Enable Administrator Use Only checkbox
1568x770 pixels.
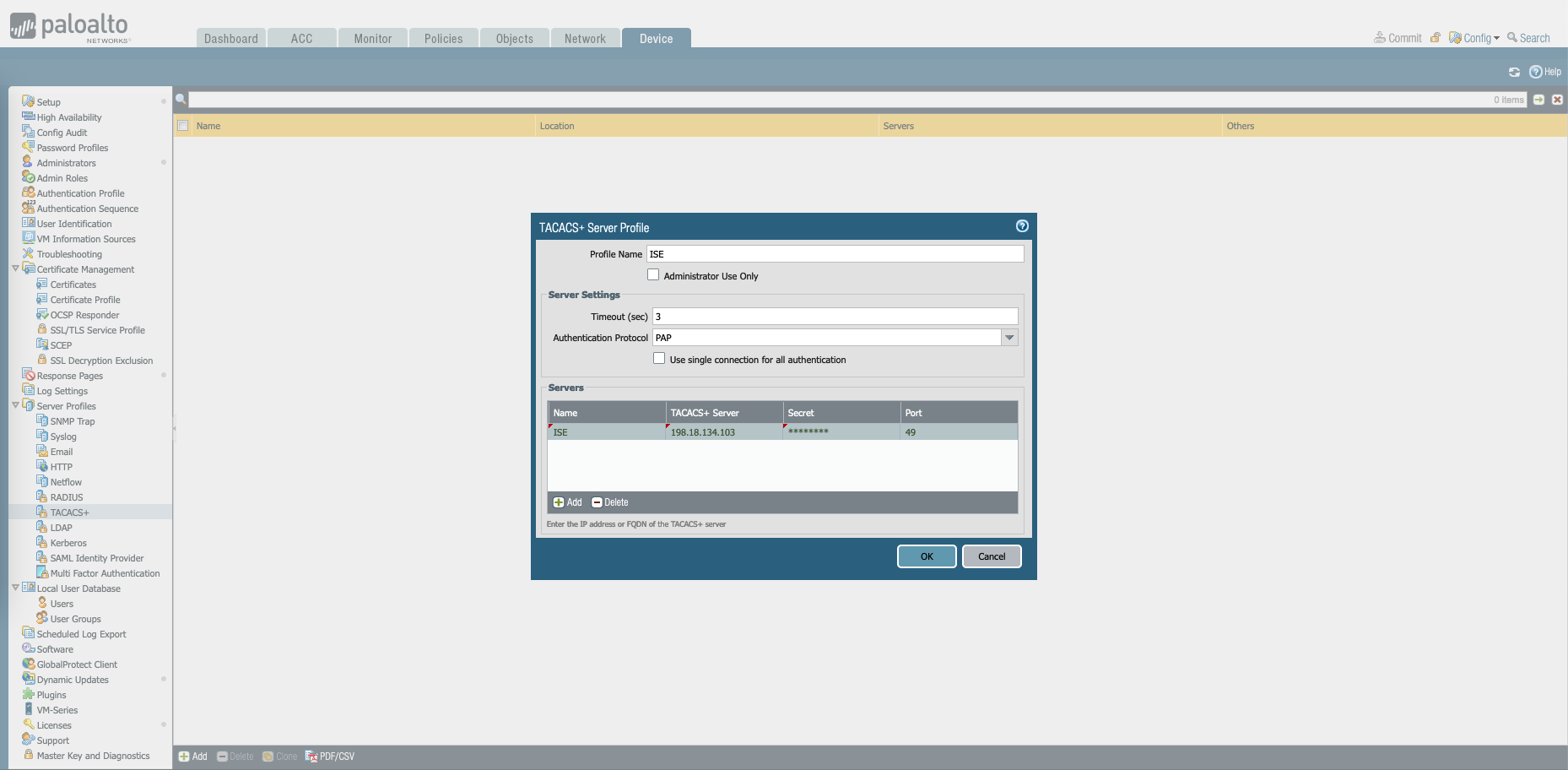(x=653, y=275)
